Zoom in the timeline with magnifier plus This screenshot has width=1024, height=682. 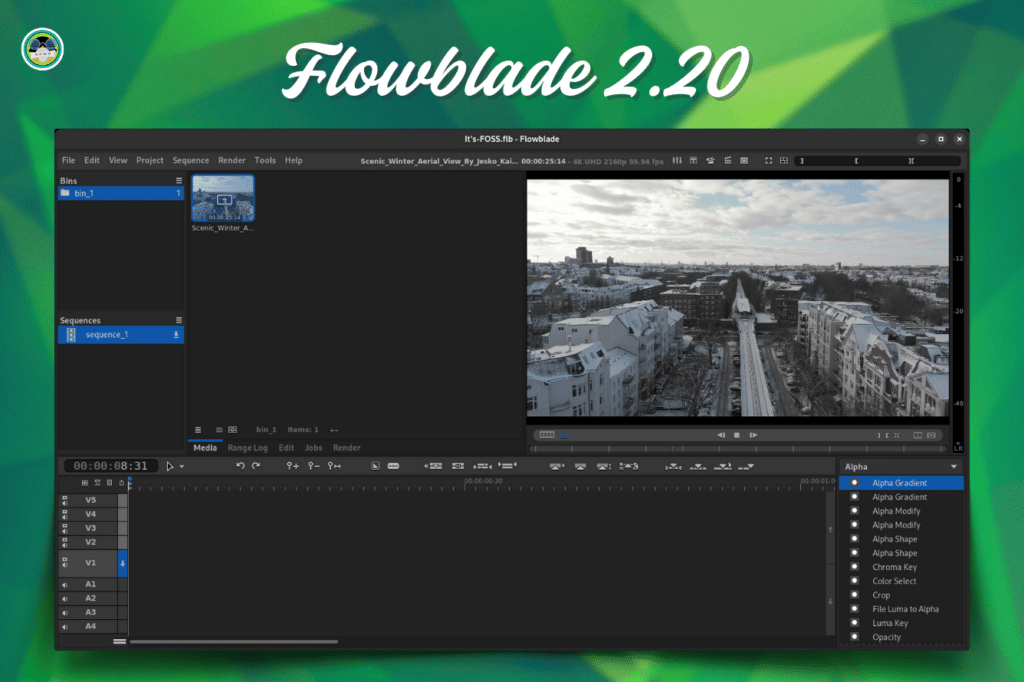coord(292,466)
